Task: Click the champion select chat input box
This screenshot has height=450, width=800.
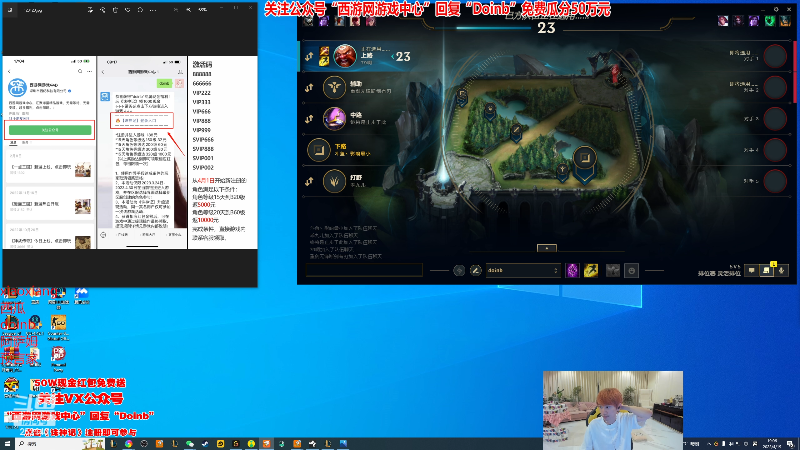Action: coord(364,270)
